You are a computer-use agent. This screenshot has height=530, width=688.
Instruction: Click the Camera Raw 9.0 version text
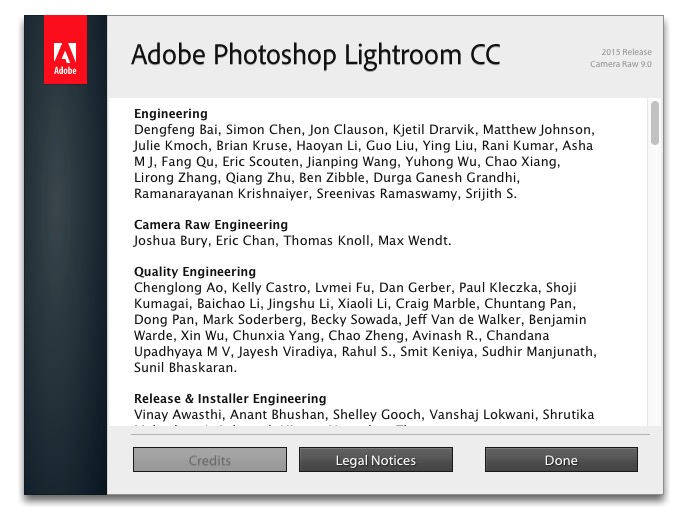620,65
